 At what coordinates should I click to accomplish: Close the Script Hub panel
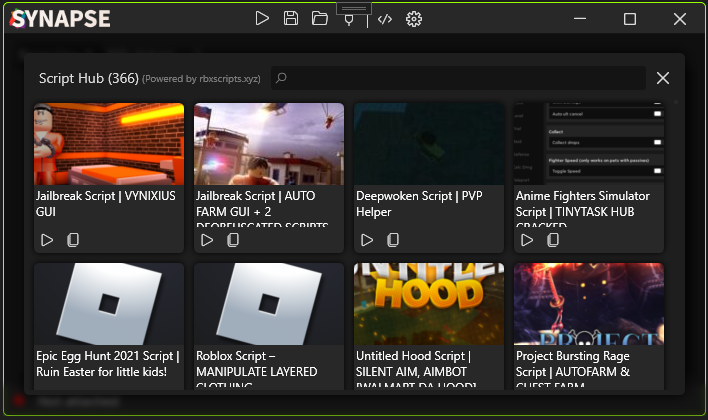[x=663, y=78]
